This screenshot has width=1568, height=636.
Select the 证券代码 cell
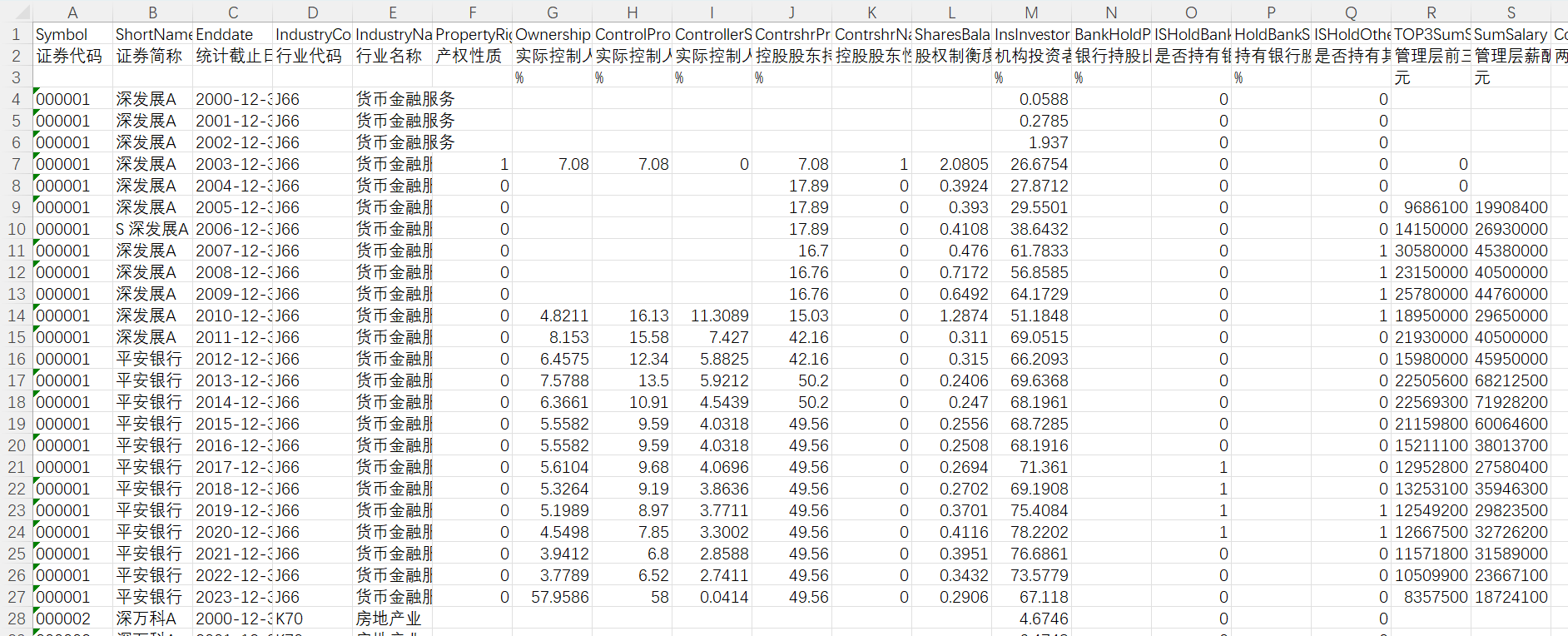click(72, 56)
